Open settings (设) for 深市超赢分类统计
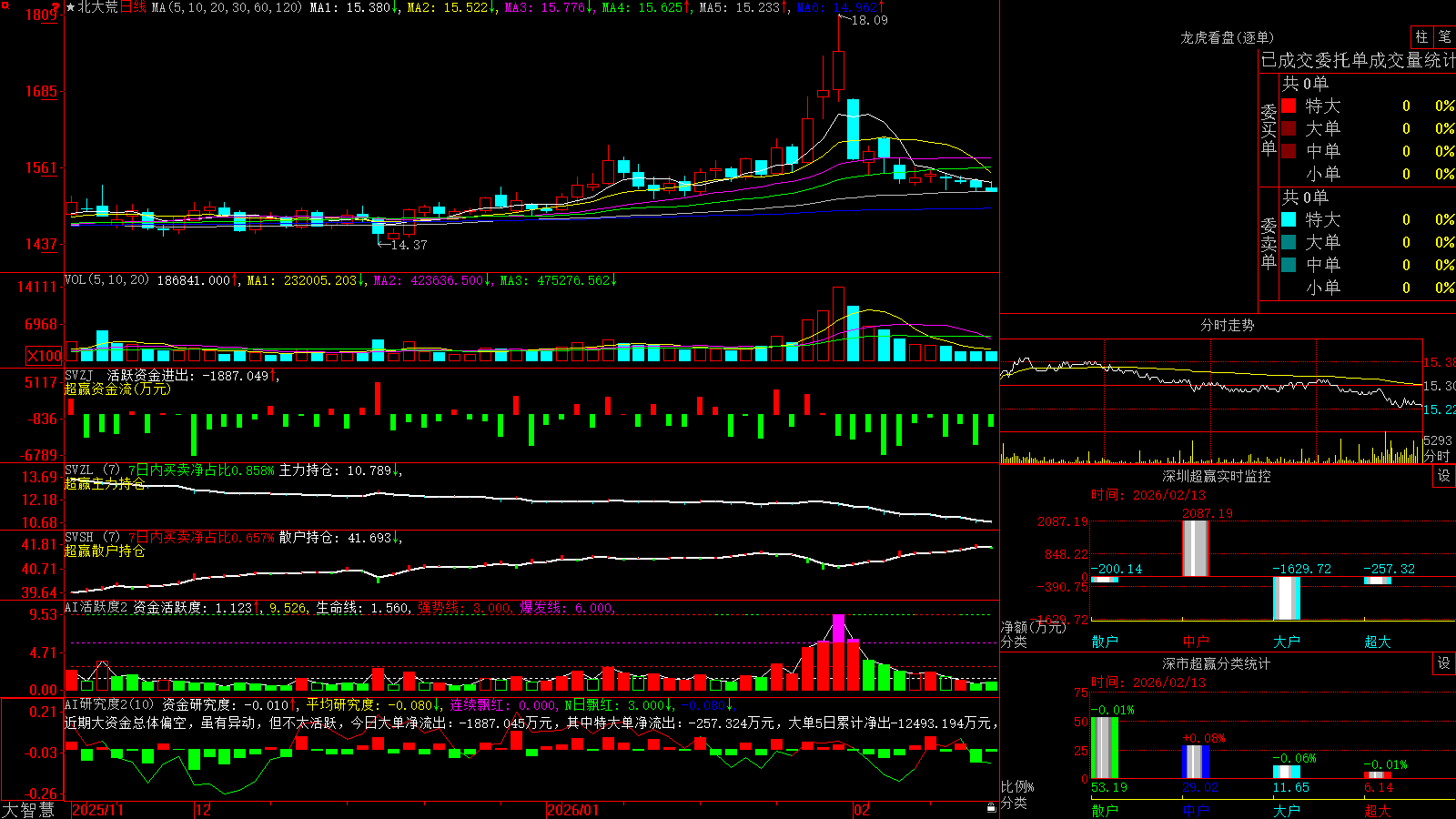Image resolution: width=1456 pixels, height=819 pixels. coord(1444,663)
